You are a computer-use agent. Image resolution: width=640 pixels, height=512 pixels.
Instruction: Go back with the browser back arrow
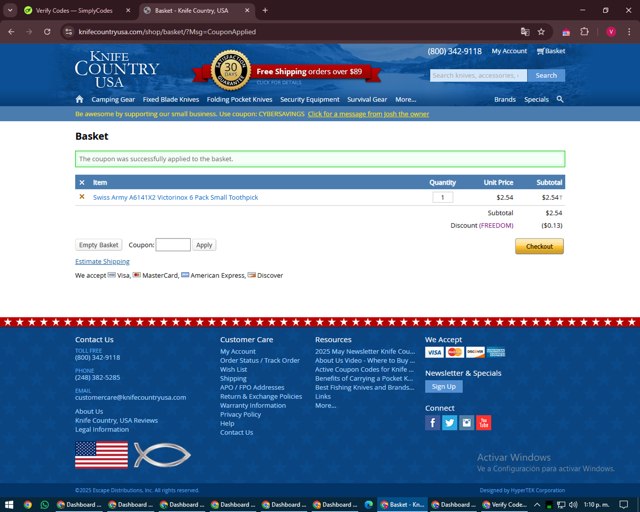[11, 32]
